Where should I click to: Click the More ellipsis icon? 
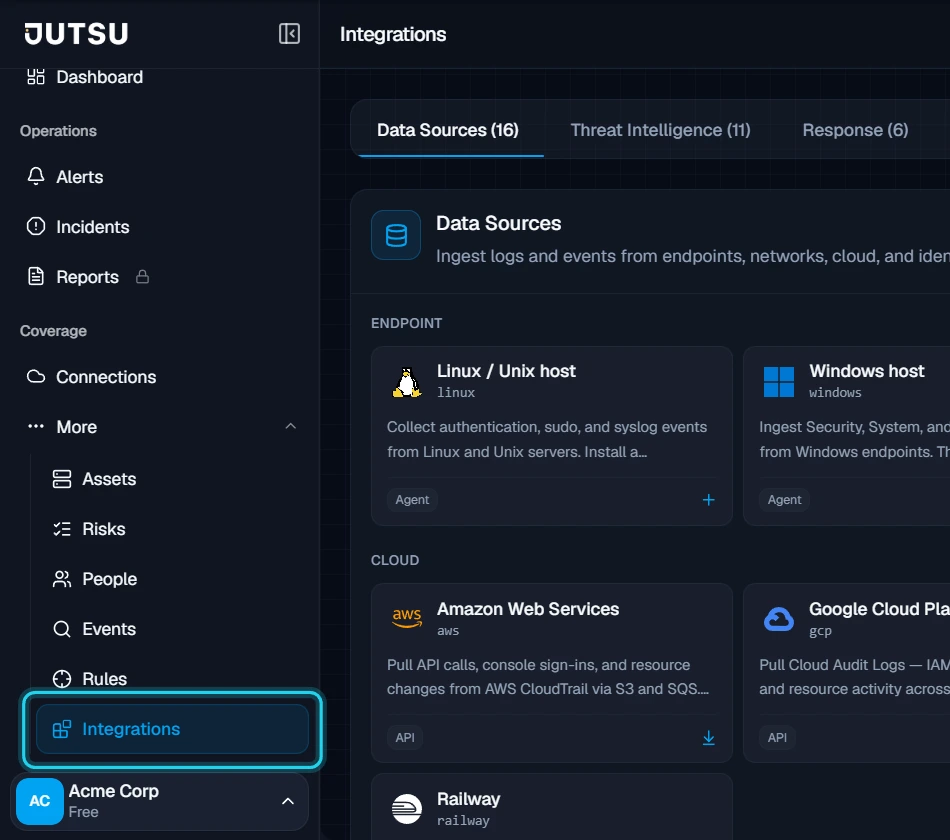pos(36,427)
